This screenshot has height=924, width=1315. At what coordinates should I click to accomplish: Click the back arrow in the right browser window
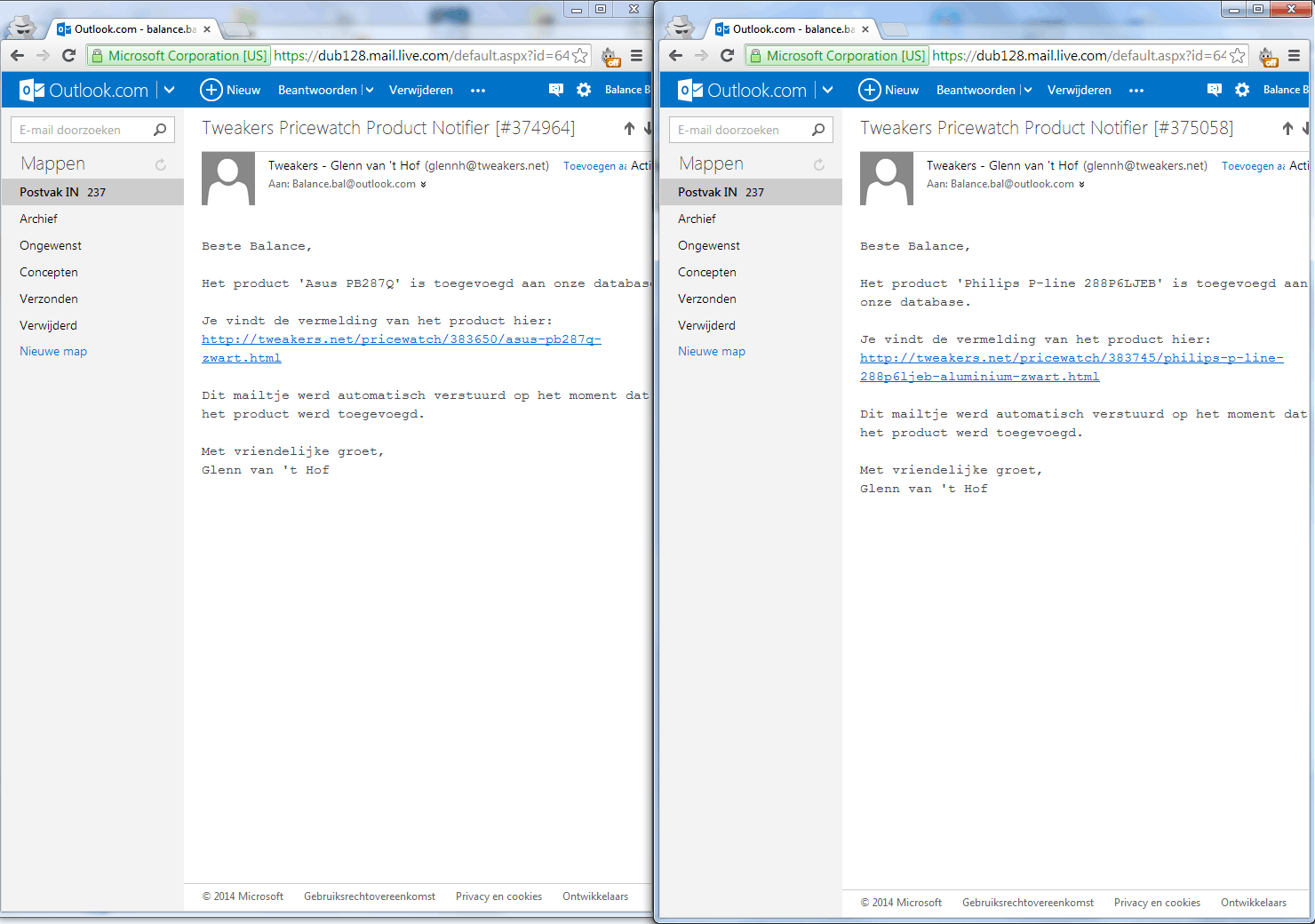[675, 56]
